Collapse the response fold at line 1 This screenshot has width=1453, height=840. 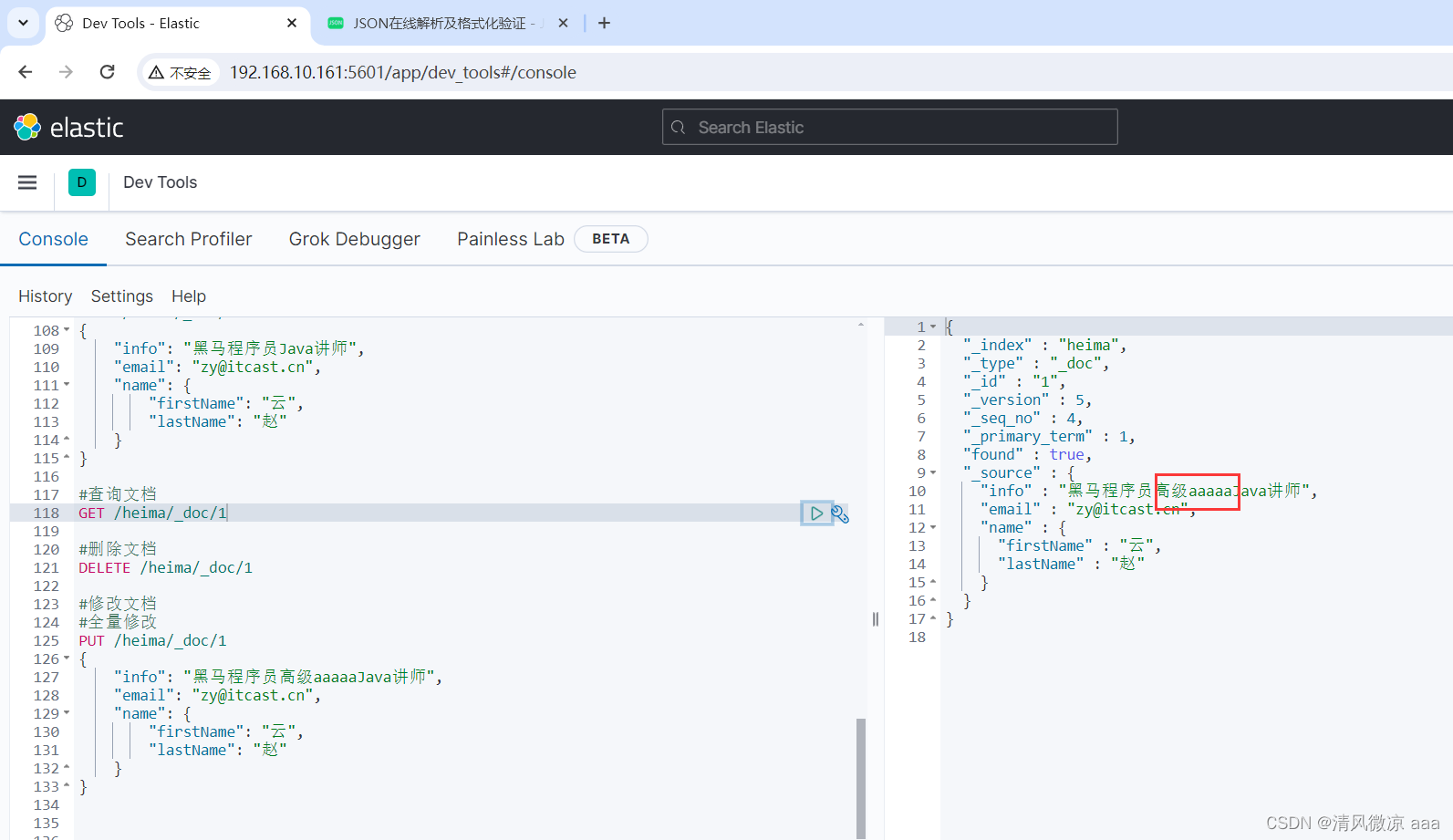coord(933,327)
